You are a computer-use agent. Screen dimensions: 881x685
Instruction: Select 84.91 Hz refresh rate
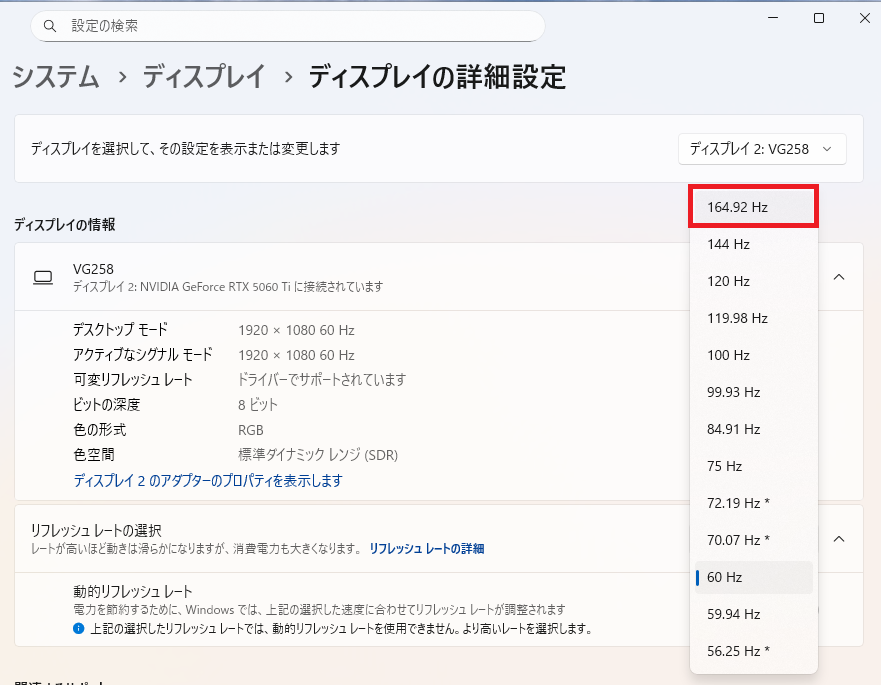point(753,428)
